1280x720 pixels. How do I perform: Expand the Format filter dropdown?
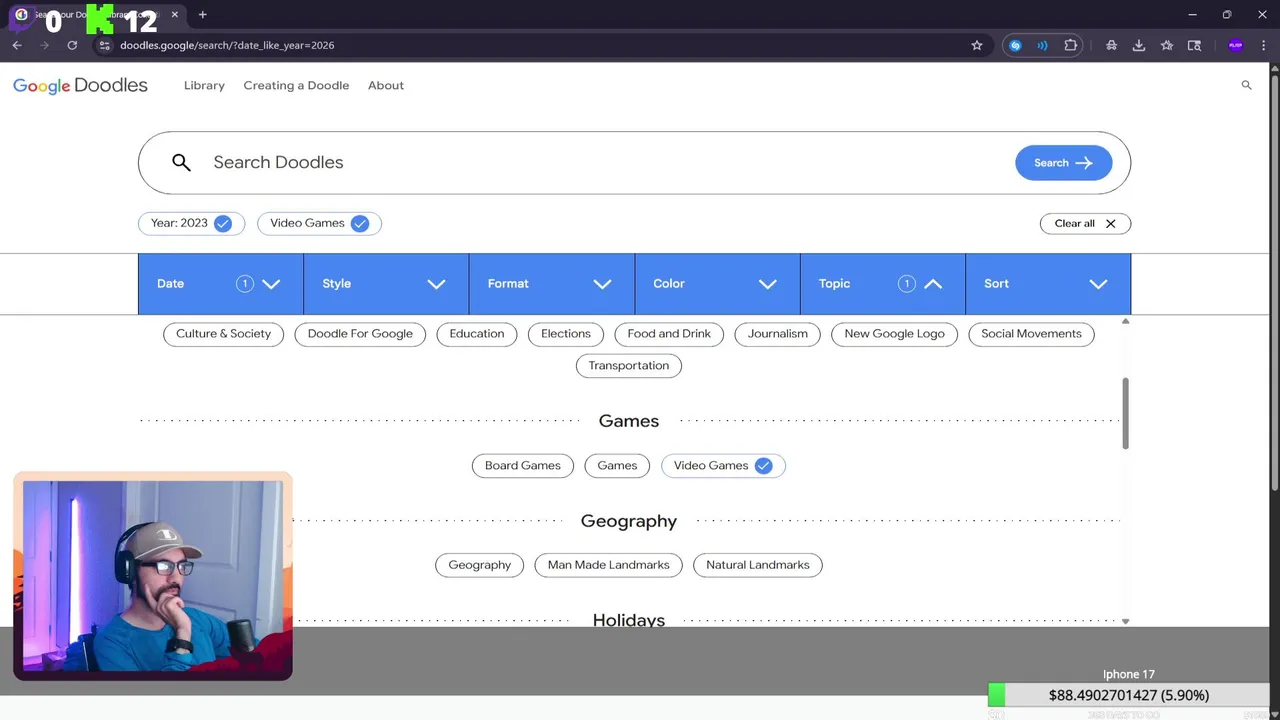point(551,284)
